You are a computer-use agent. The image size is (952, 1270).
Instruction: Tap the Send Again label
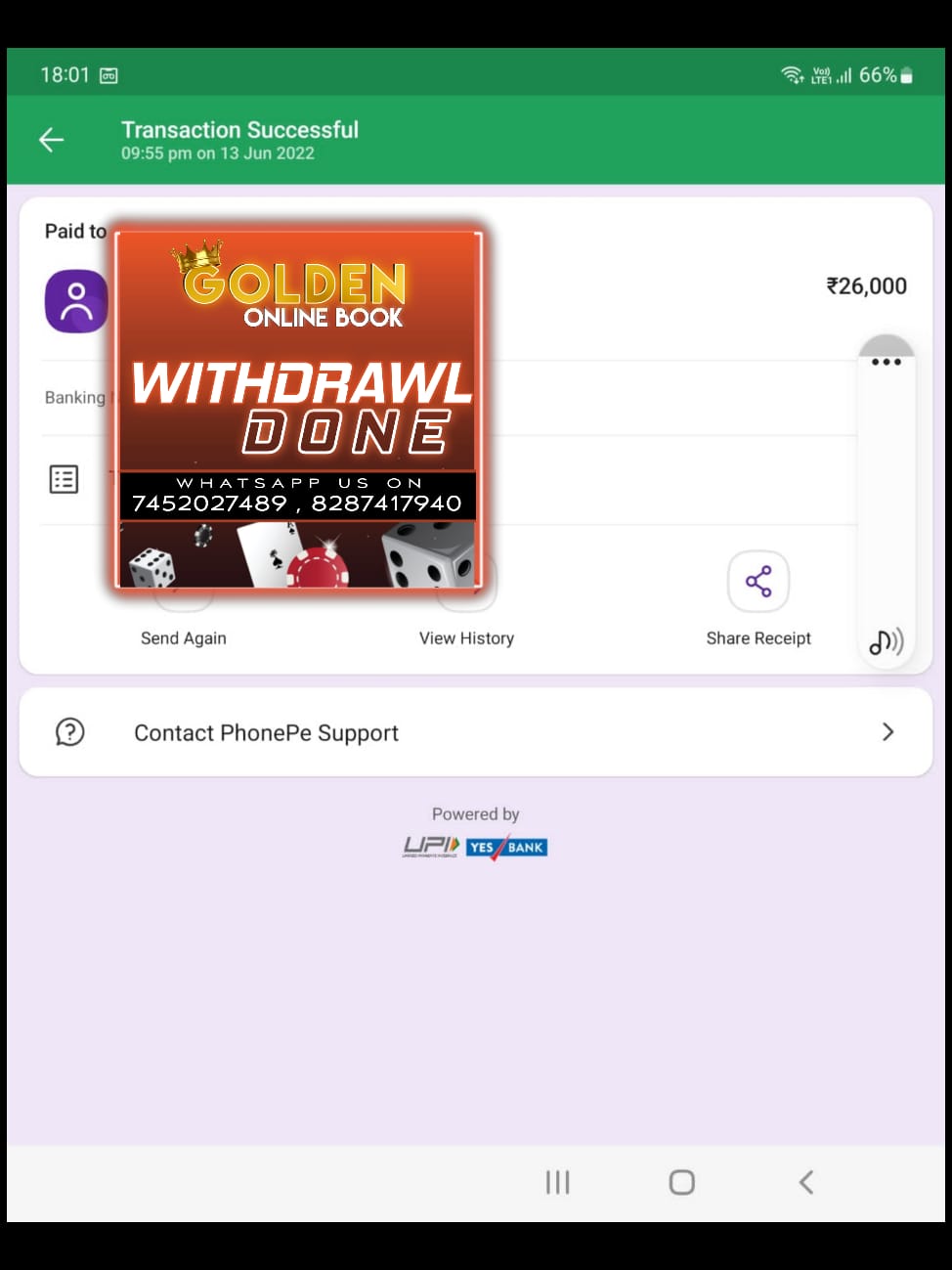coord(184,638)
